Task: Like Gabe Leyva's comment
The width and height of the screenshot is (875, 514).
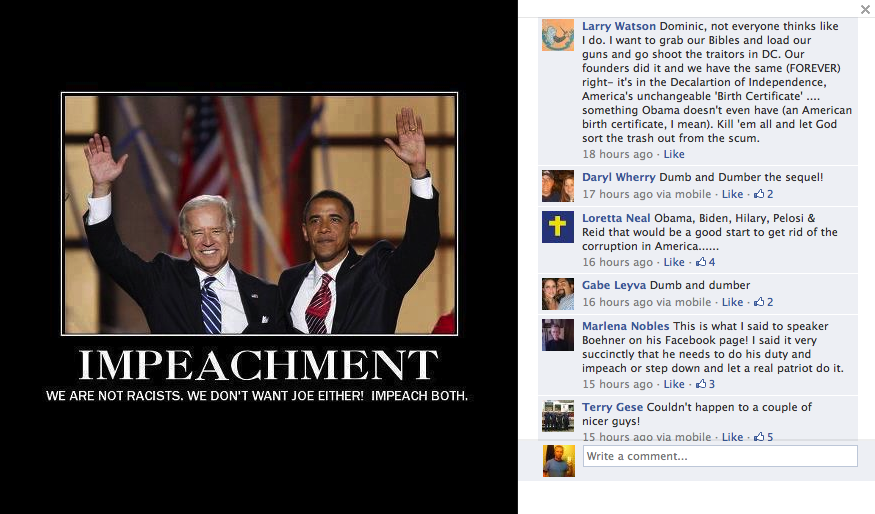Action: pos(732,302)
